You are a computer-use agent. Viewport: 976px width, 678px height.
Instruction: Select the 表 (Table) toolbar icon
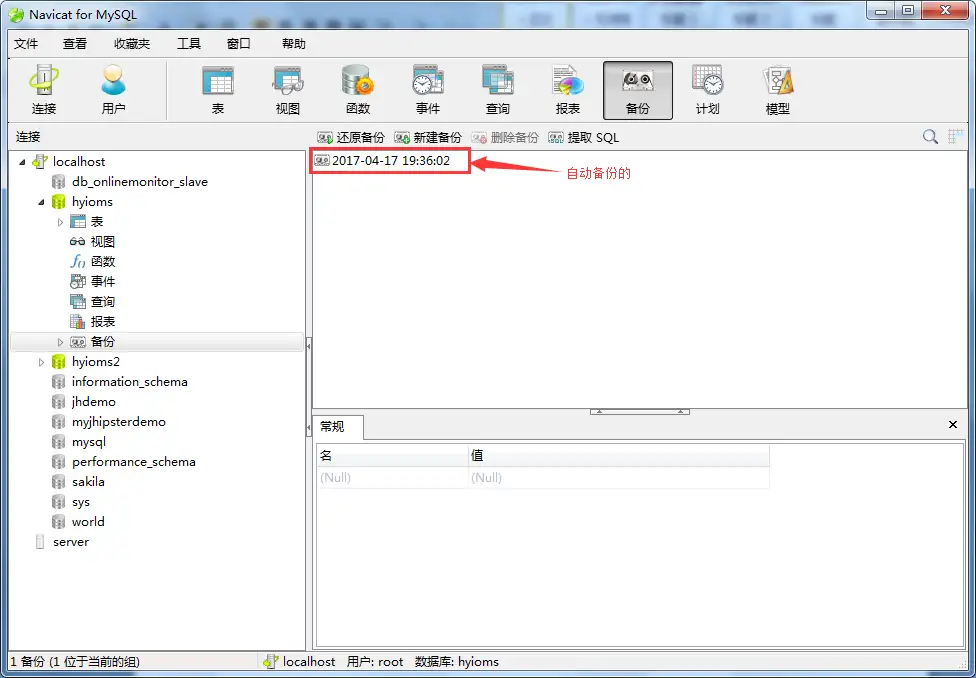click(x=217, y=90)
